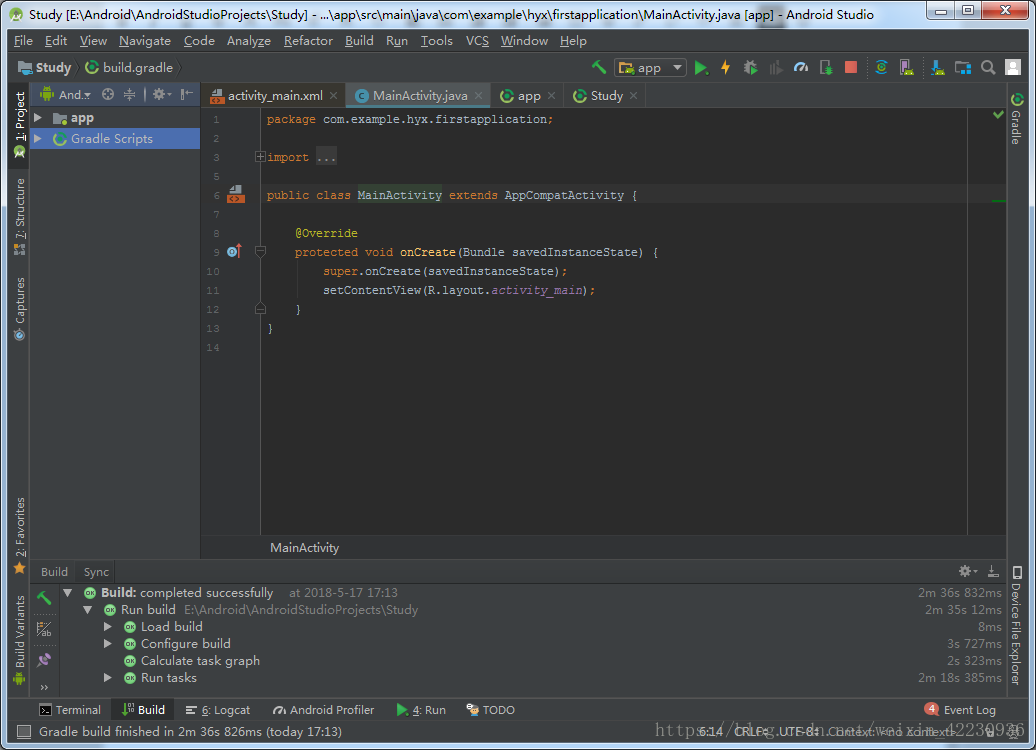Click the collapse all icon in project panel
Image resolution: width=1036 pixels, height=750 pixels.
pyautogui.click(x=130, y=94)
